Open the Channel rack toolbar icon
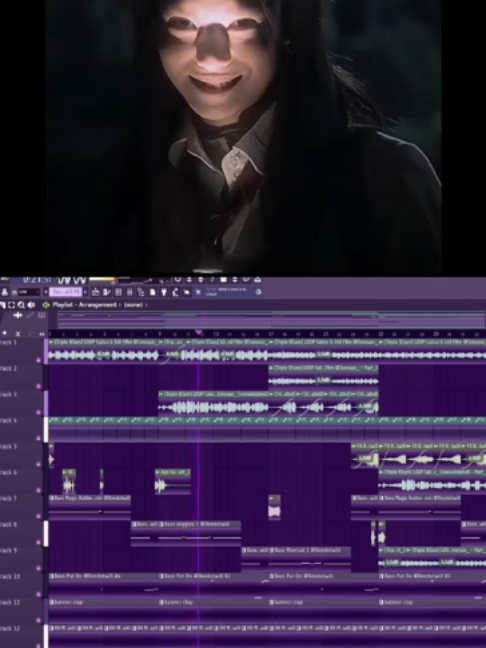 click(x=118, y=292)
